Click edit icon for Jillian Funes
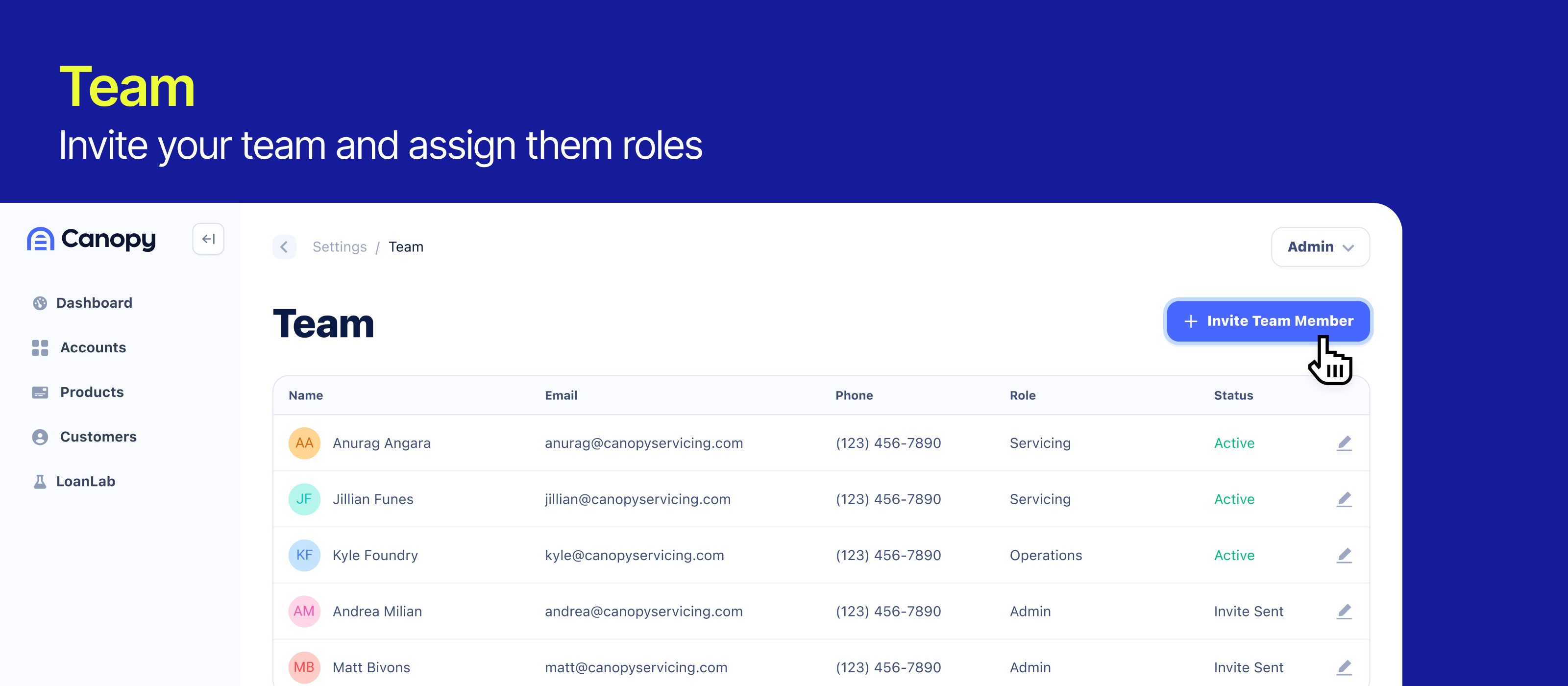 coord(1343,499)
